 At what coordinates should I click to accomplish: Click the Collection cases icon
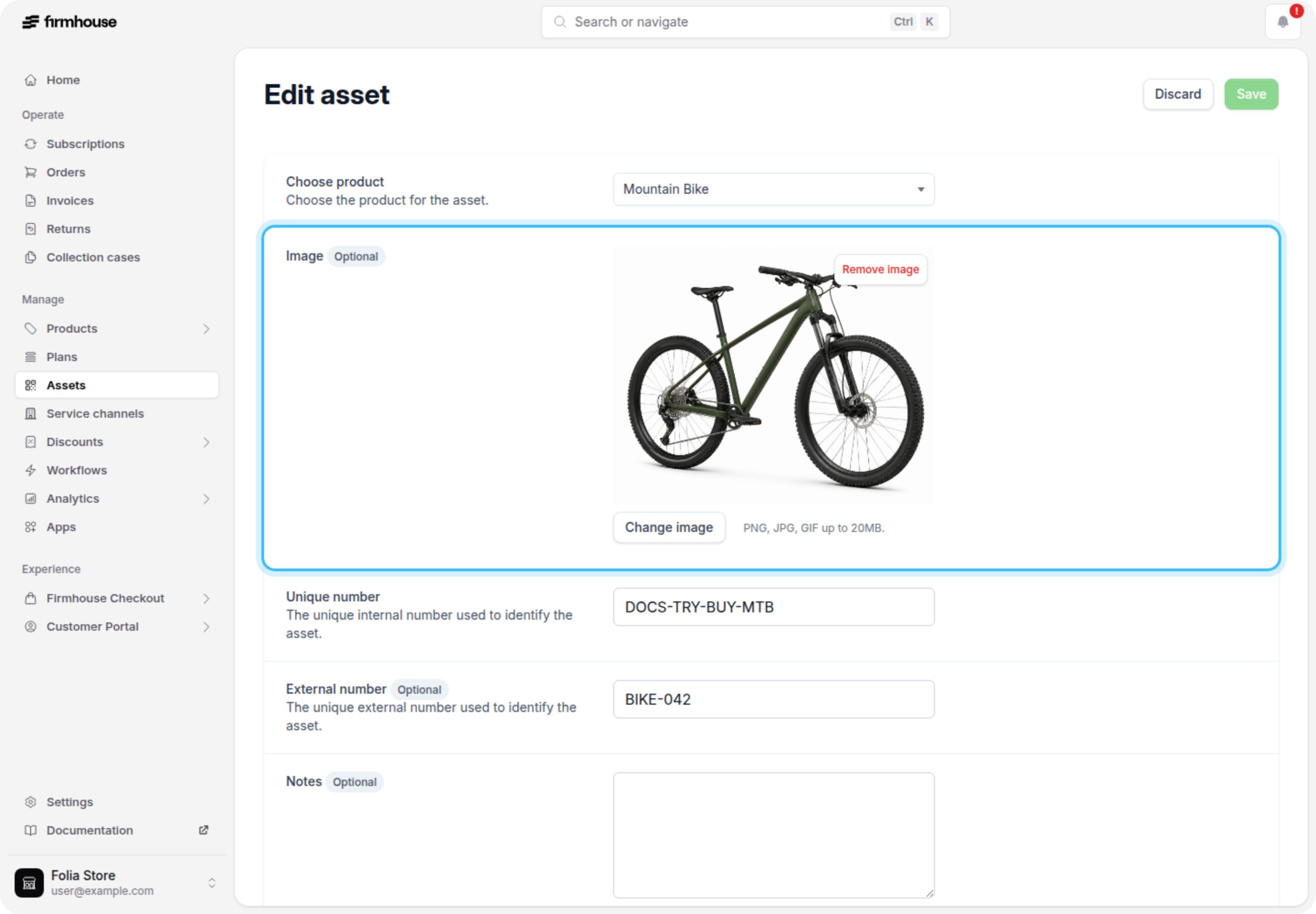[x=30, y=257]
